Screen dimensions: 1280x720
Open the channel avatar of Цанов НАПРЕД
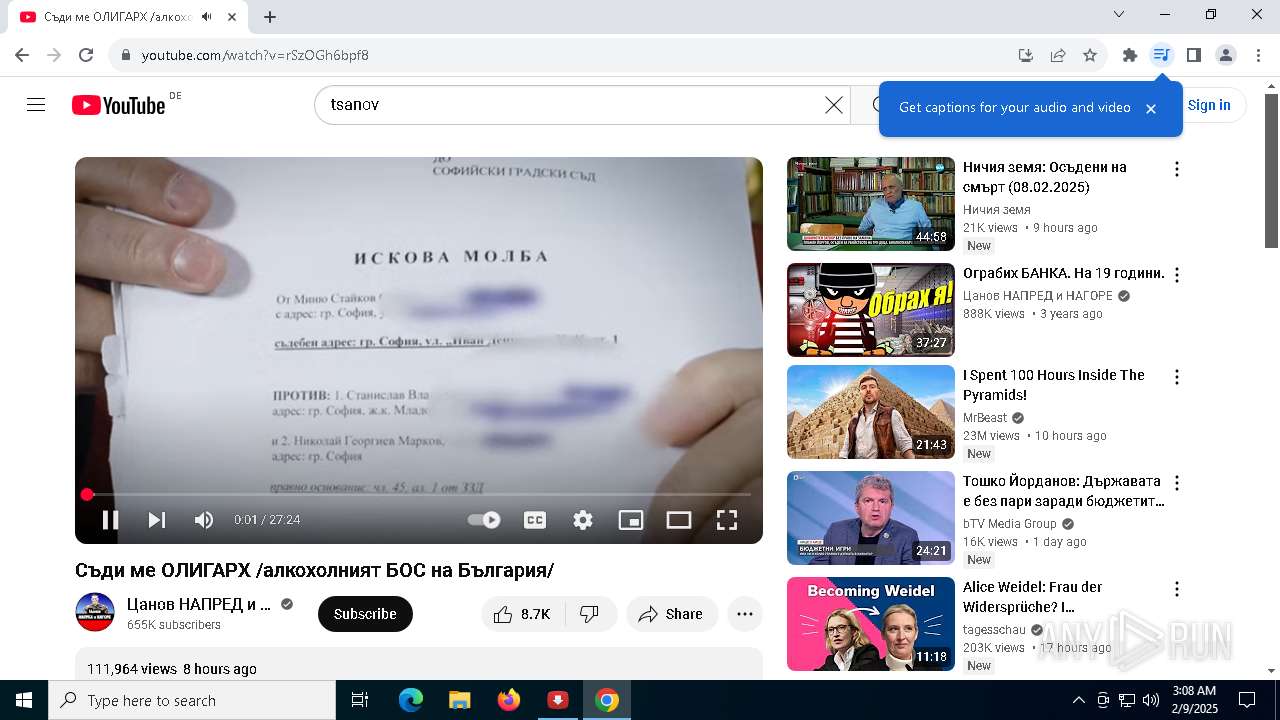95,612
